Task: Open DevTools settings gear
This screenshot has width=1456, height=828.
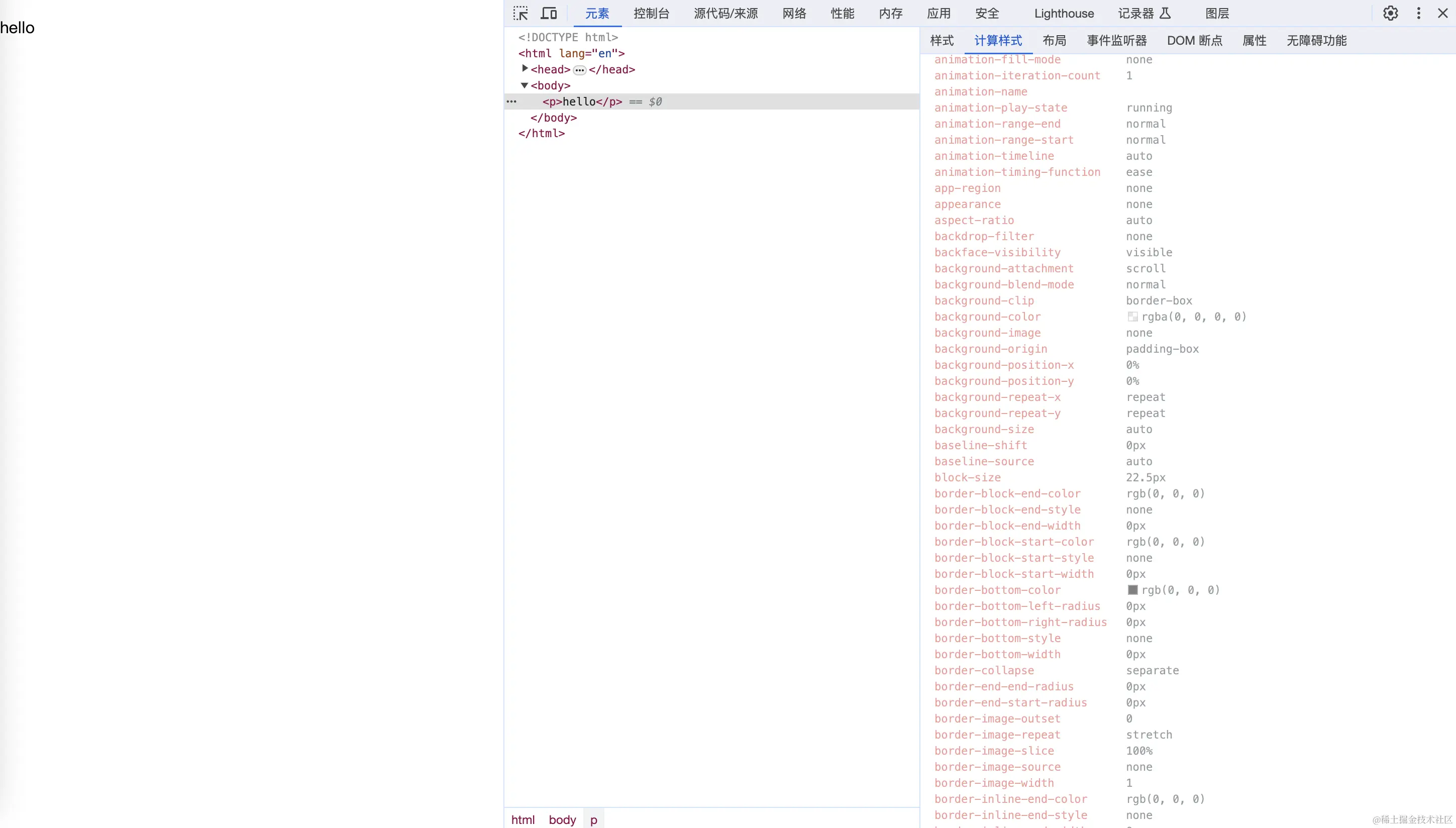Action: [1390, 13]
